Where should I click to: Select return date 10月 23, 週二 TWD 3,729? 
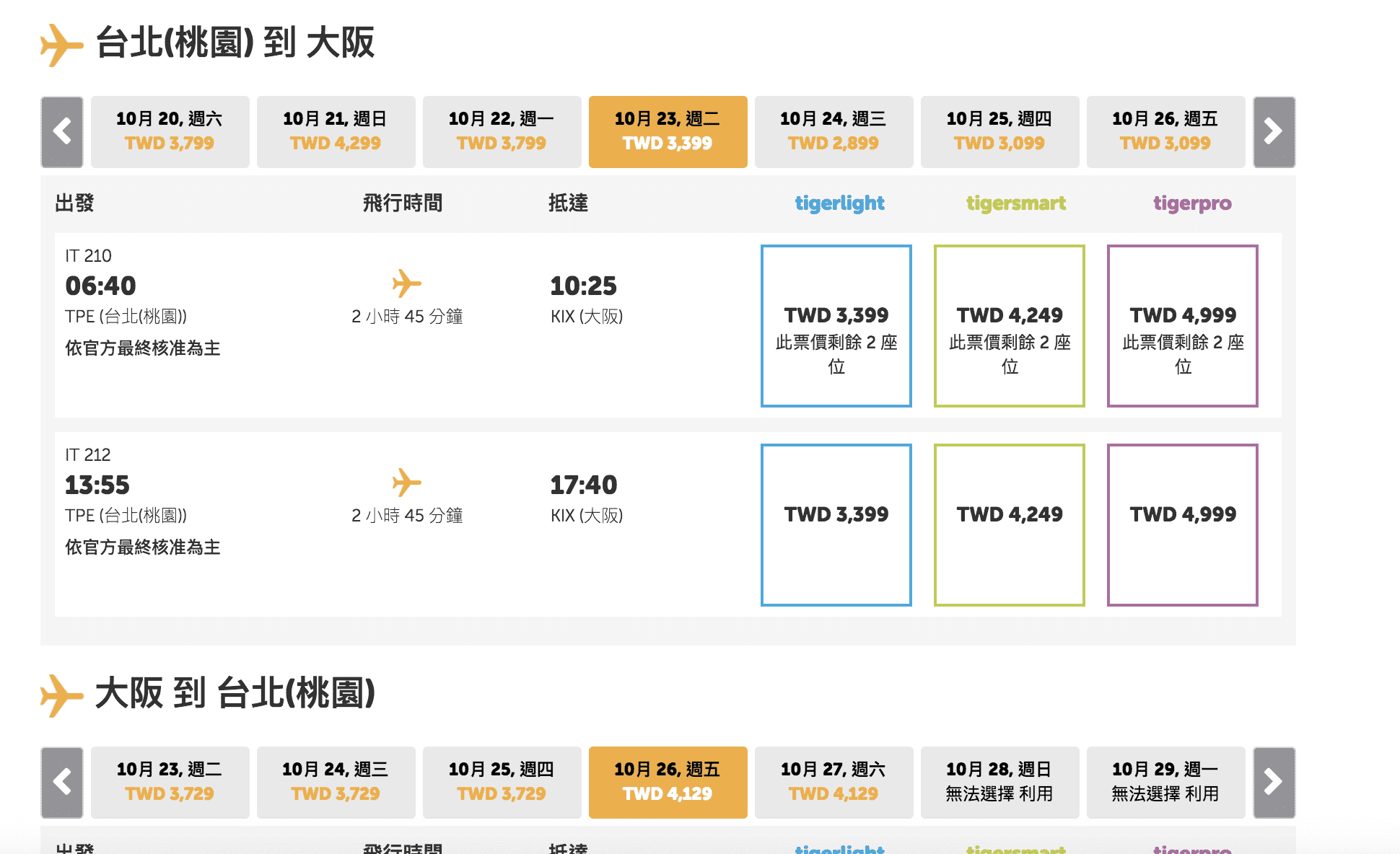[x=170, y=783]
